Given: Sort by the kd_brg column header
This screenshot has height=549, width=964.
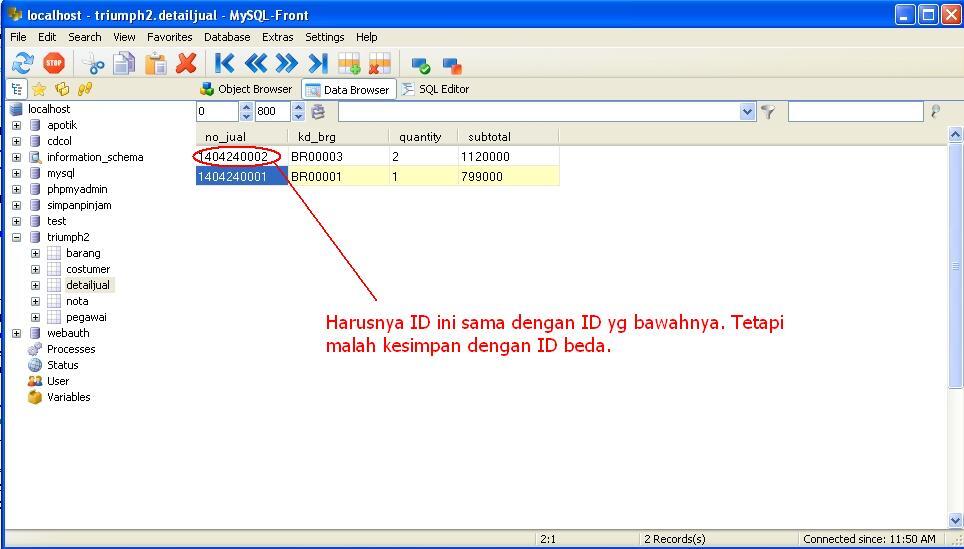Looking at the screenshot, I should point(338,136).
